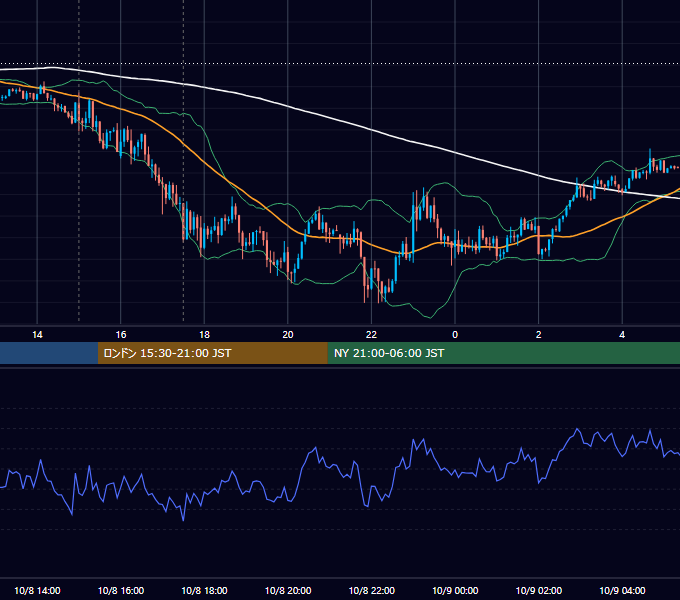Click the 10/8 16:00 date label
680x600 pixels.
coord(121,590)
